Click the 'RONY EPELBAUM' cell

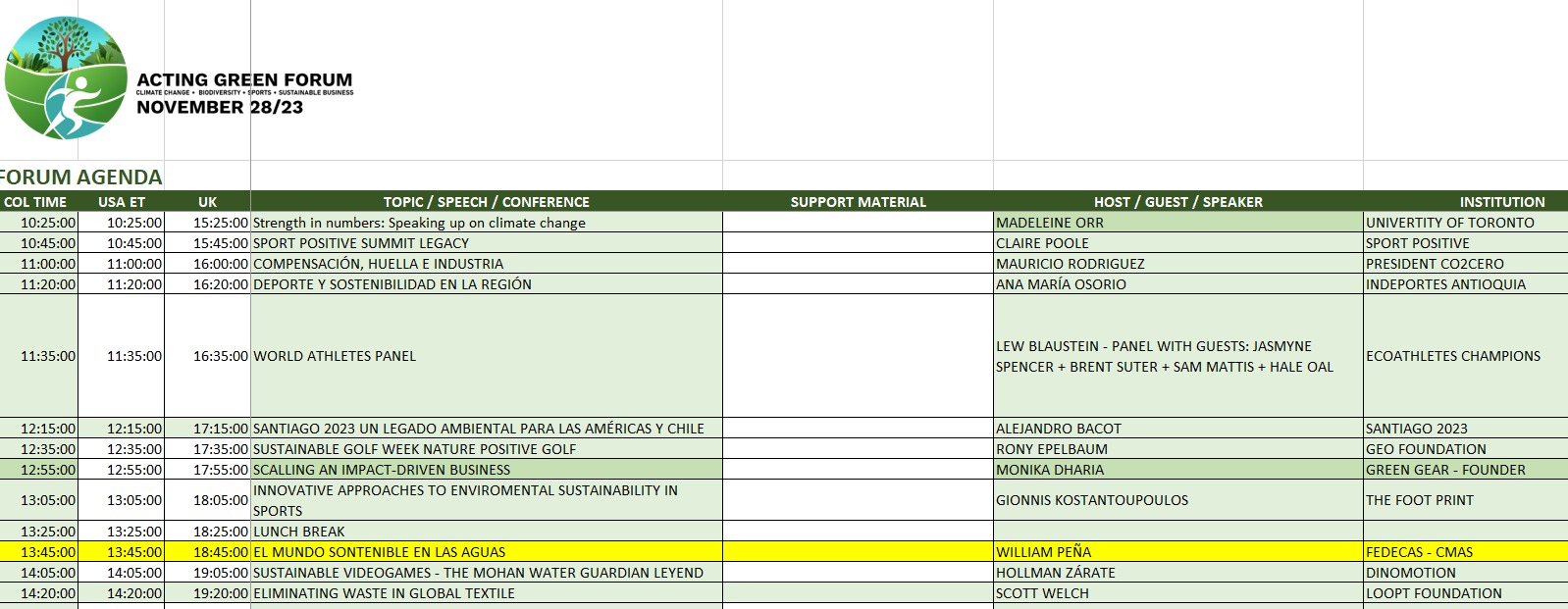coord(1178,449)
